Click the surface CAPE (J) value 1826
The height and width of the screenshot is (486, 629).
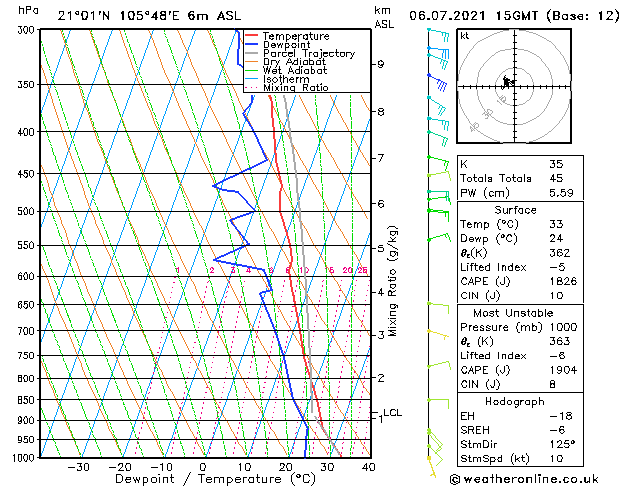[x=563, y=281]
